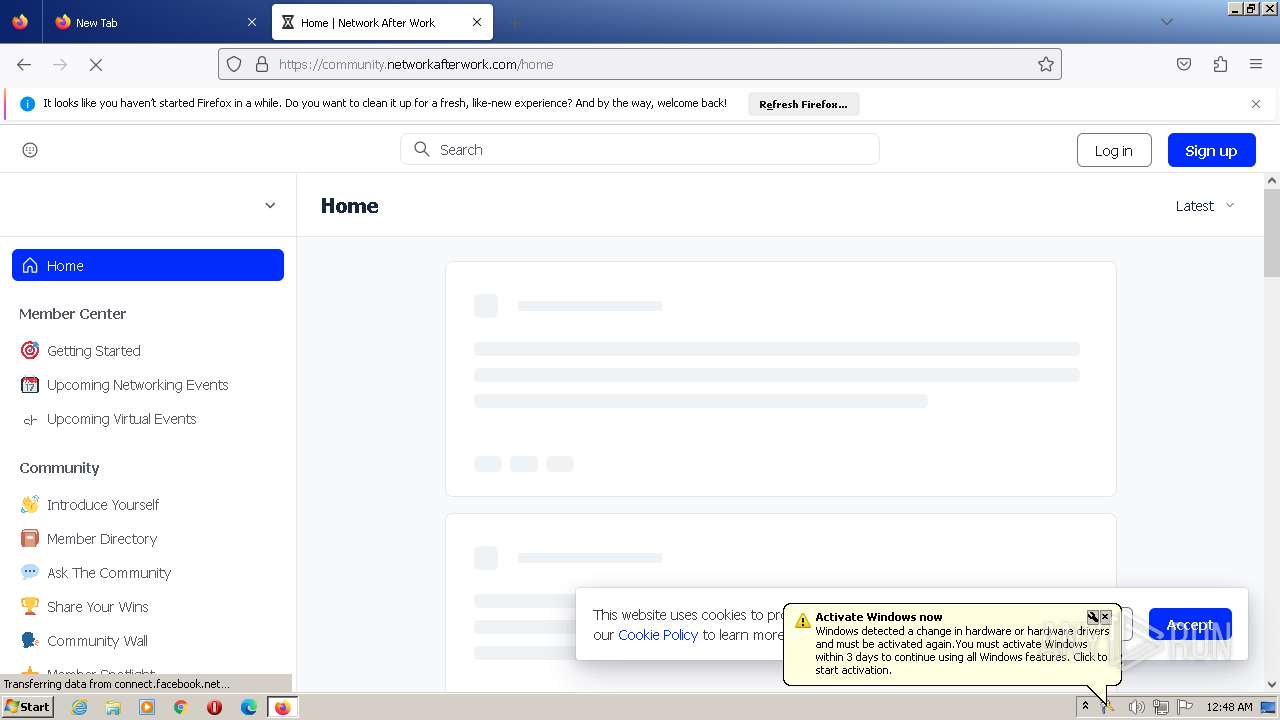Expand the sidebar community dropdown chevron
Screen dimensions: 1280x720
pyautogui.click(x=270, y=206)
